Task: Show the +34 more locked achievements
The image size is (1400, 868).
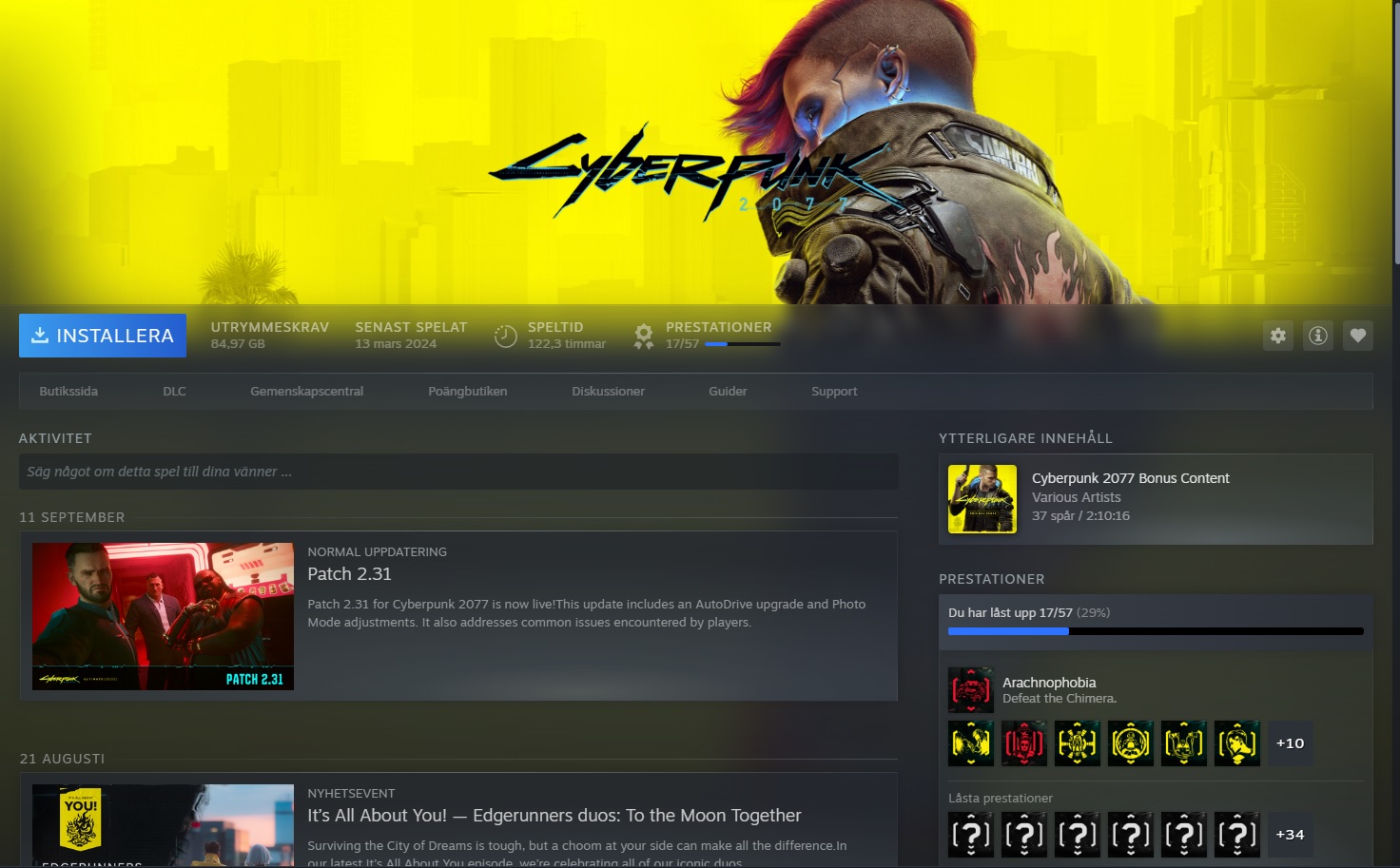Action: click(x=1291, y=835)
